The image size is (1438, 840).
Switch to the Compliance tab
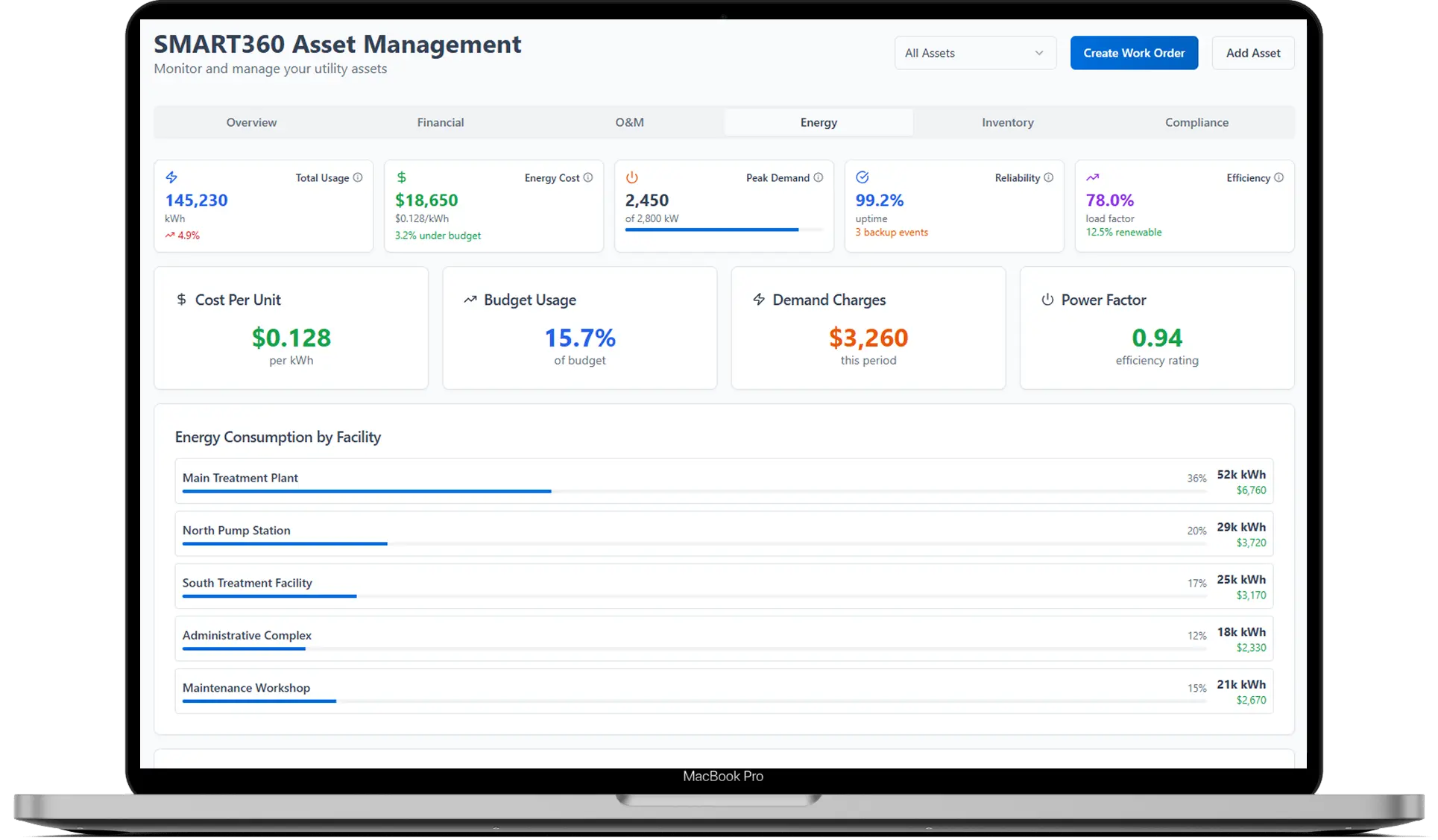1196,121
